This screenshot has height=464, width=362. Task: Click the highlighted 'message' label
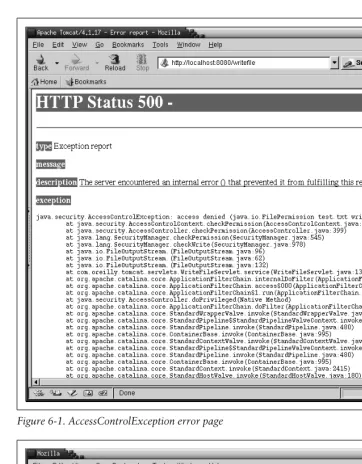pos(51,164)
